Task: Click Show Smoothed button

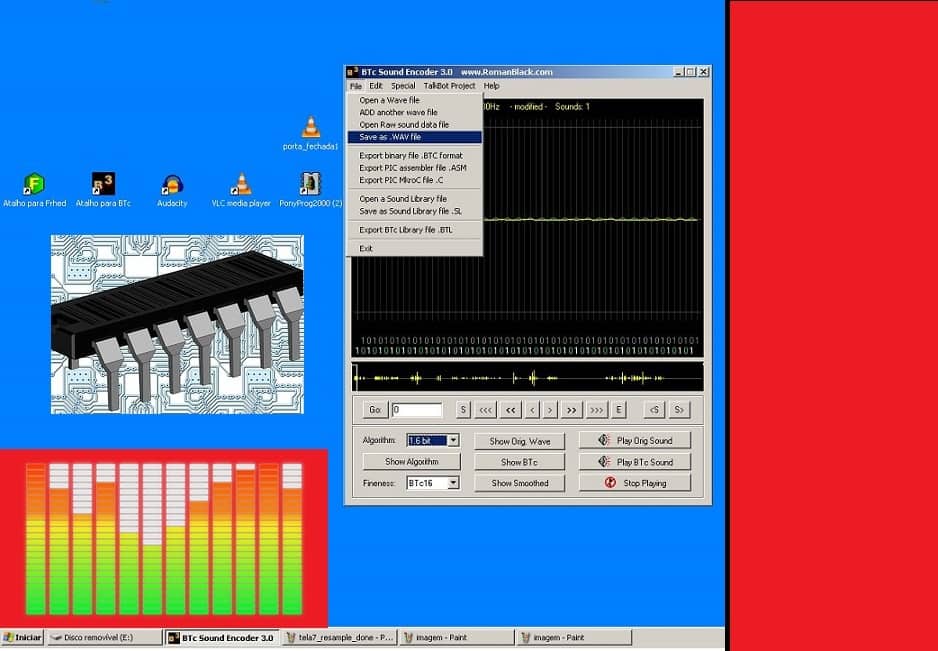Action: pos(519,483)
